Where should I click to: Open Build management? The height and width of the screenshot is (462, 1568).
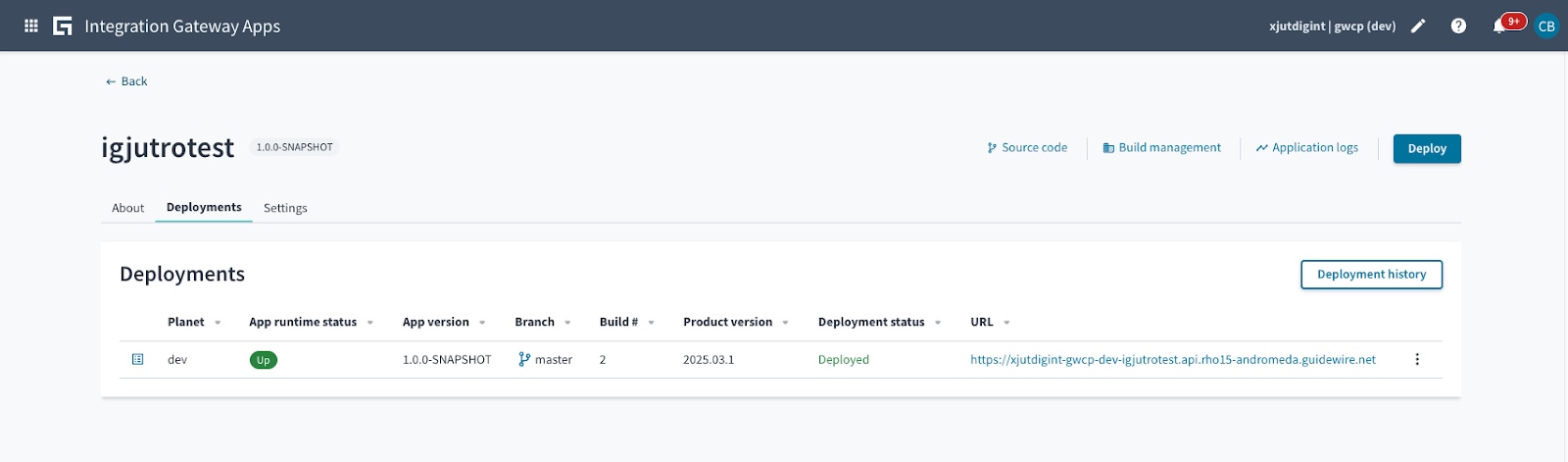[x=1162, y=148]
